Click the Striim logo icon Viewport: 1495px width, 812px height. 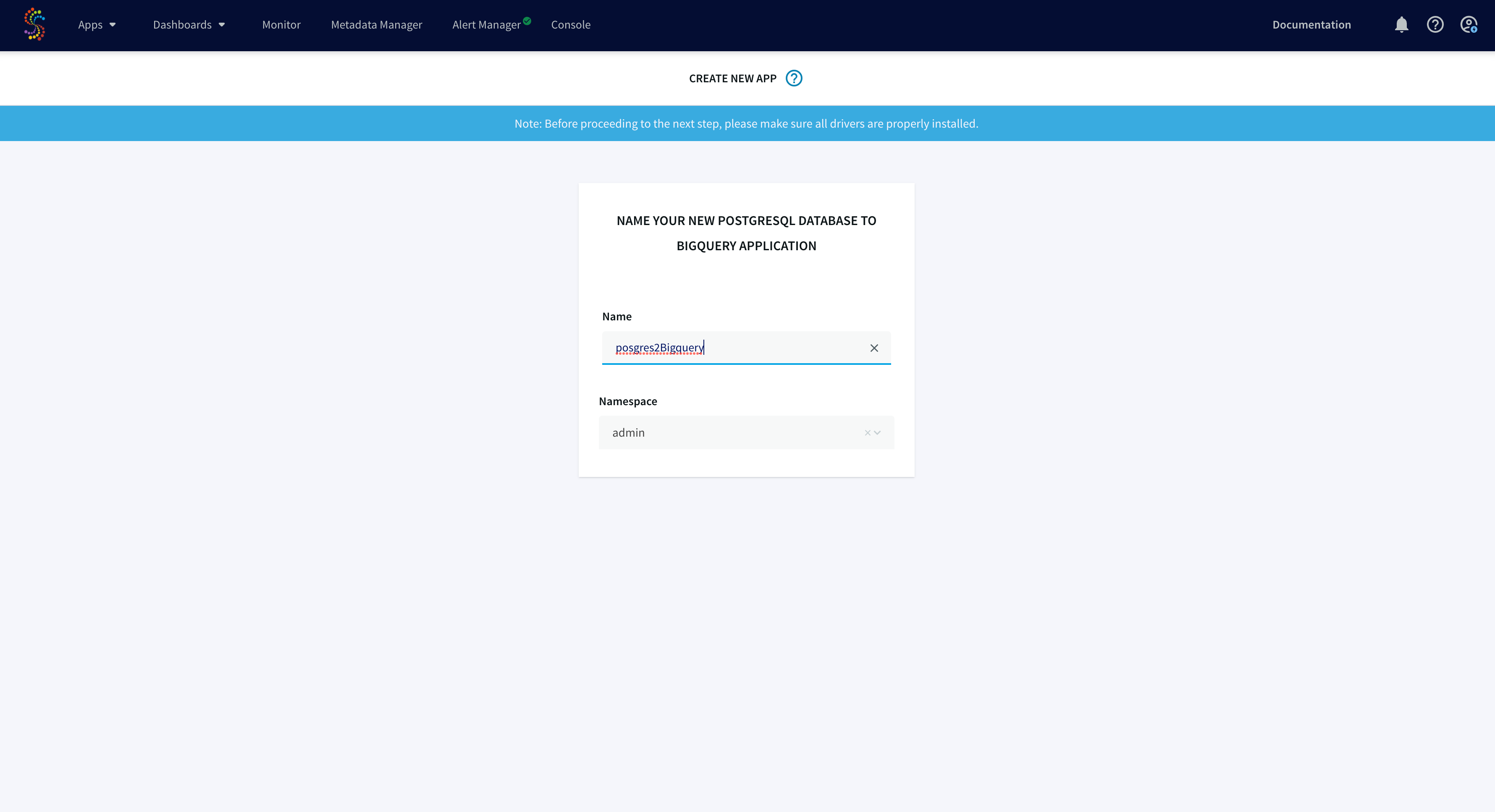(x=34, y=24)
